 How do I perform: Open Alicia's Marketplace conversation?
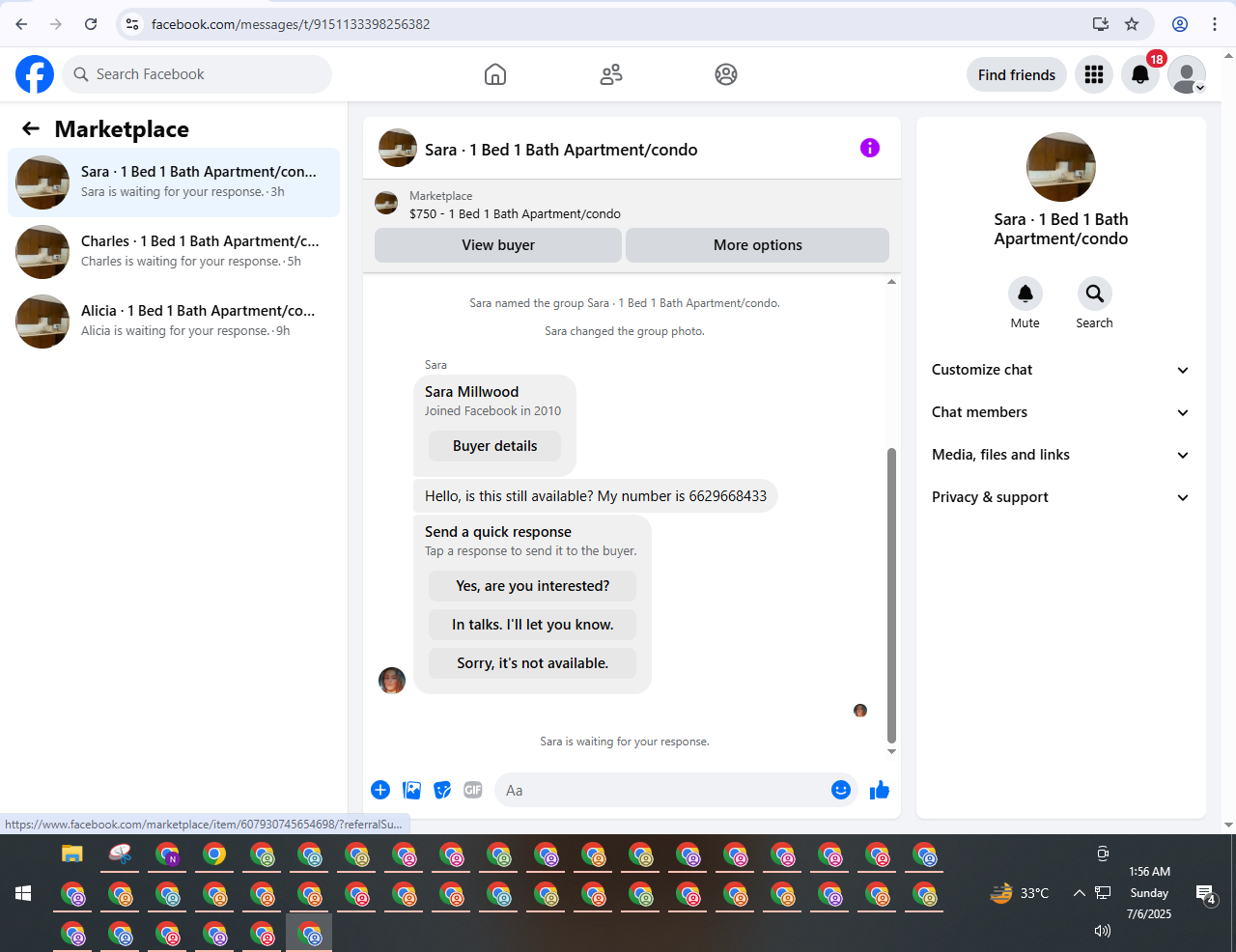coord(174,322)
